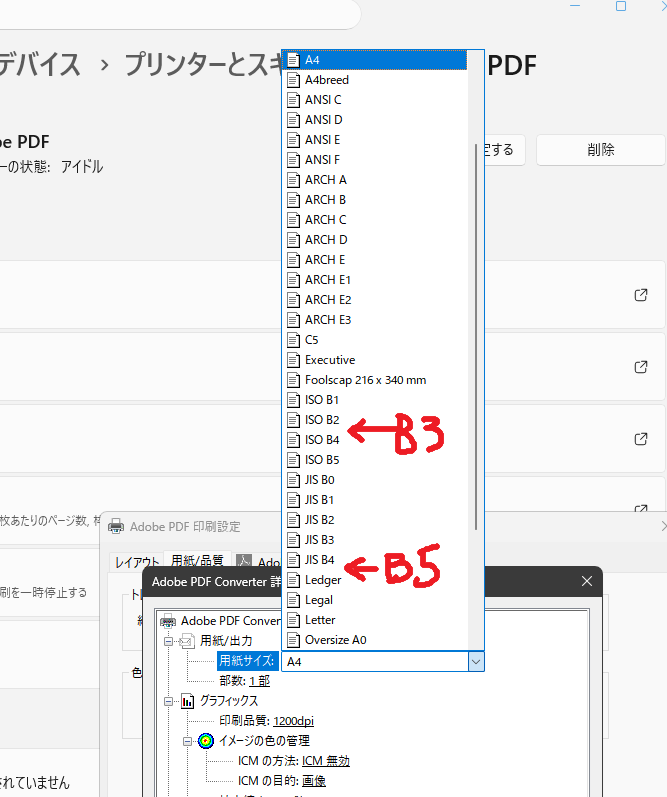This screenshot has width=667, height=797.
Task: Select ANSI D paper size
Action: point(375,120)
